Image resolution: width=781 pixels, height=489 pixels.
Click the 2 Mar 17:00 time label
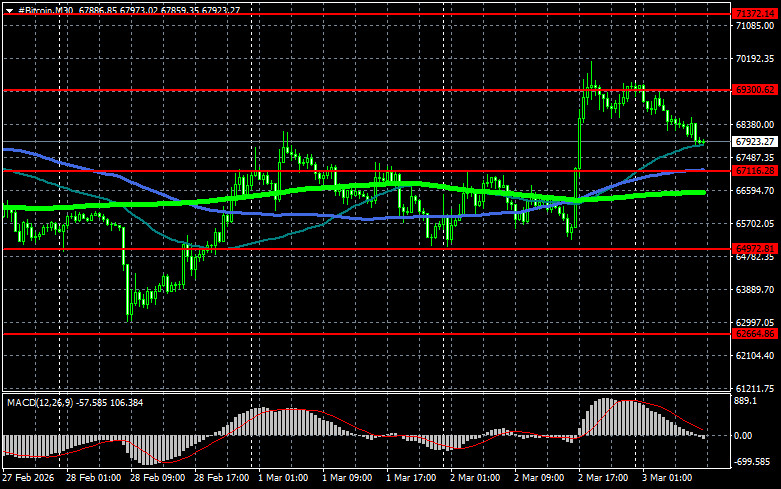603,478
